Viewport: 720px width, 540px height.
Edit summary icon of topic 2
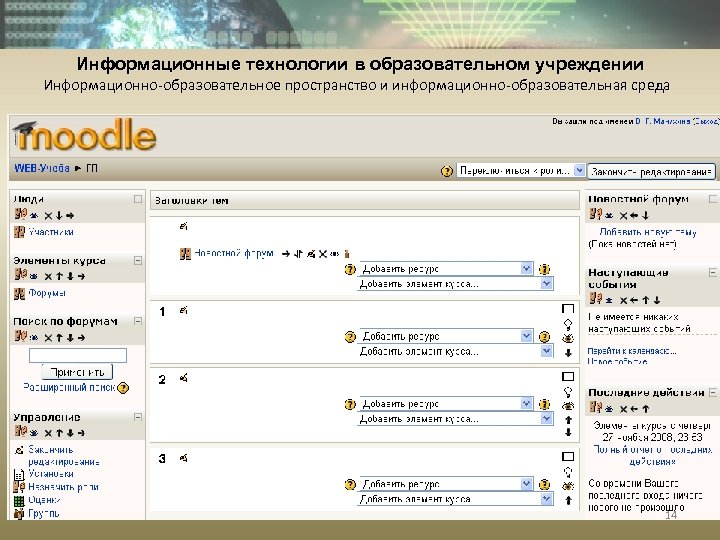pyautogui.click(x=184, y=378)
